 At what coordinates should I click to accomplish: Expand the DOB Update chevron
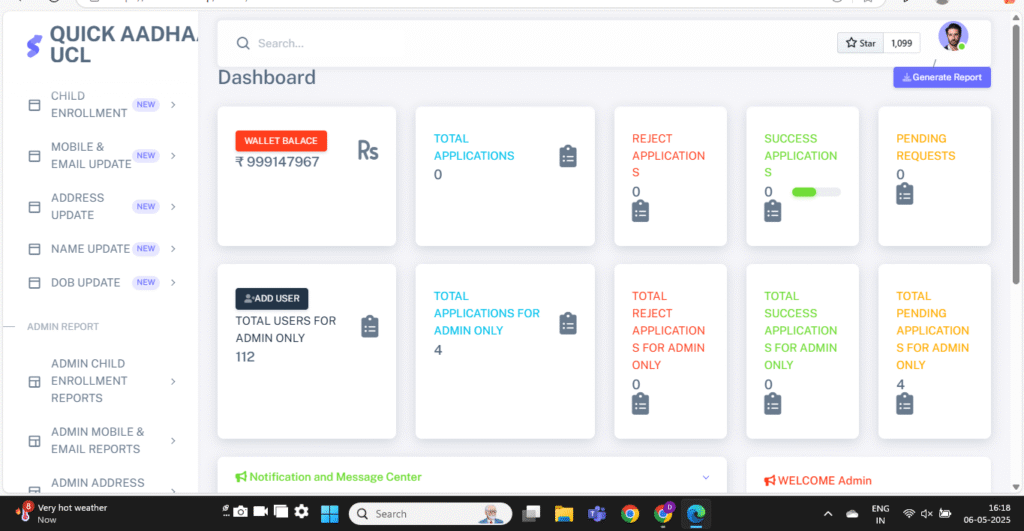(173, 283)
